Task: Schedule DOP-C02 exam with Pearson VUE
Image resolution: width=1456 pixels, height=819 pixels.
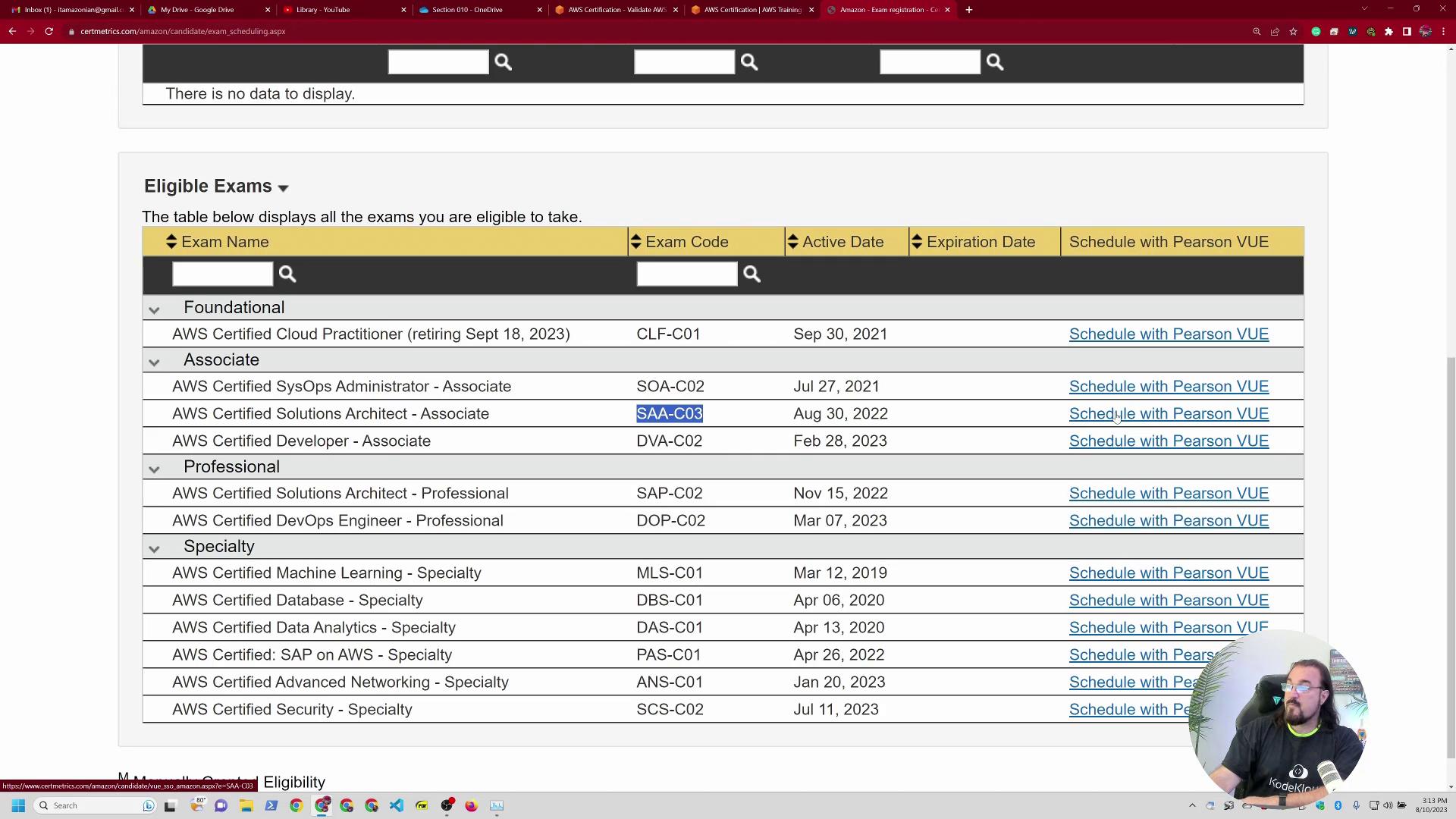Action: [1168, 521]
